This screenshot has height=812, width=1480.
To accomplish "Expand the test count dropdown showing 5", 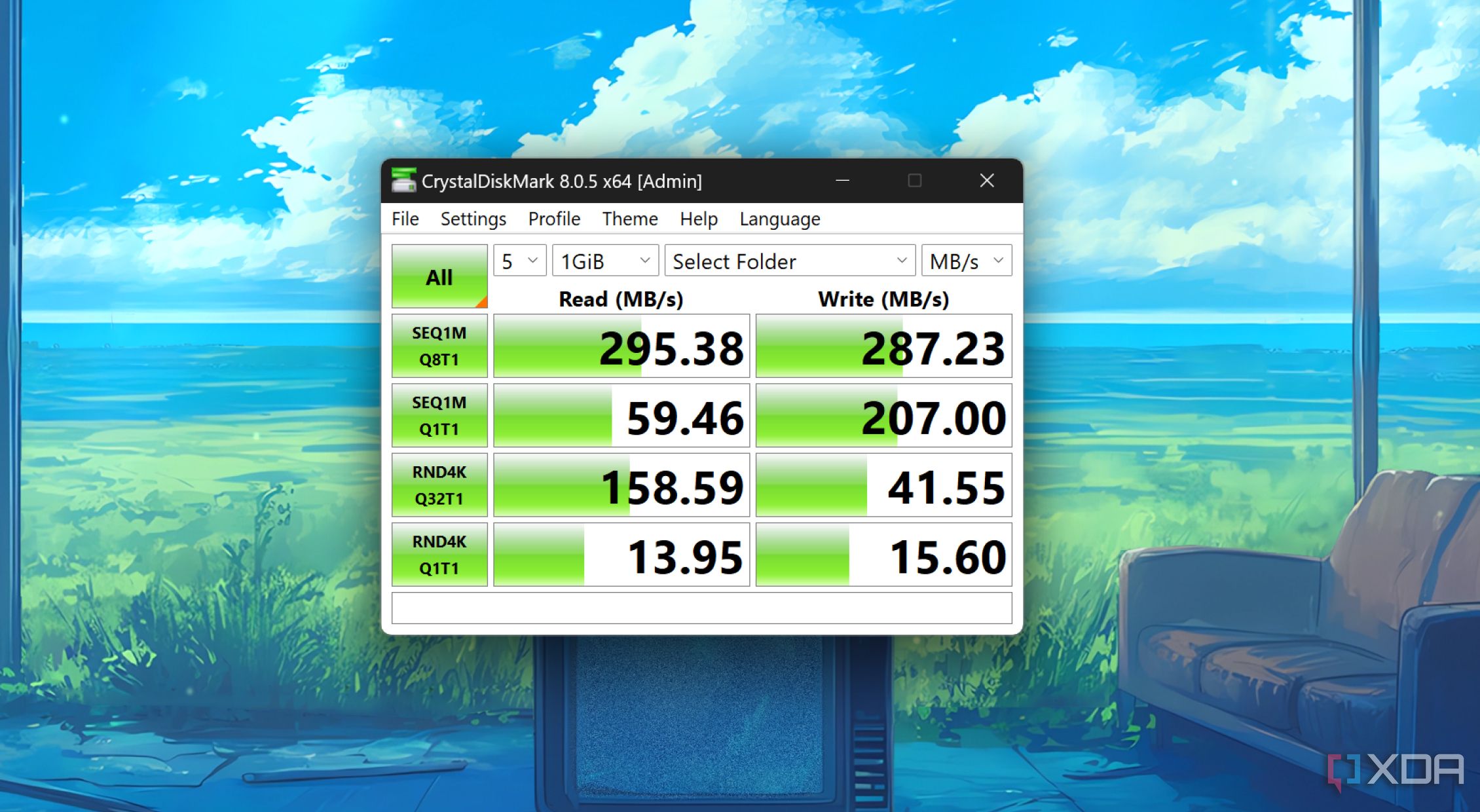I will tap(520, 261).
